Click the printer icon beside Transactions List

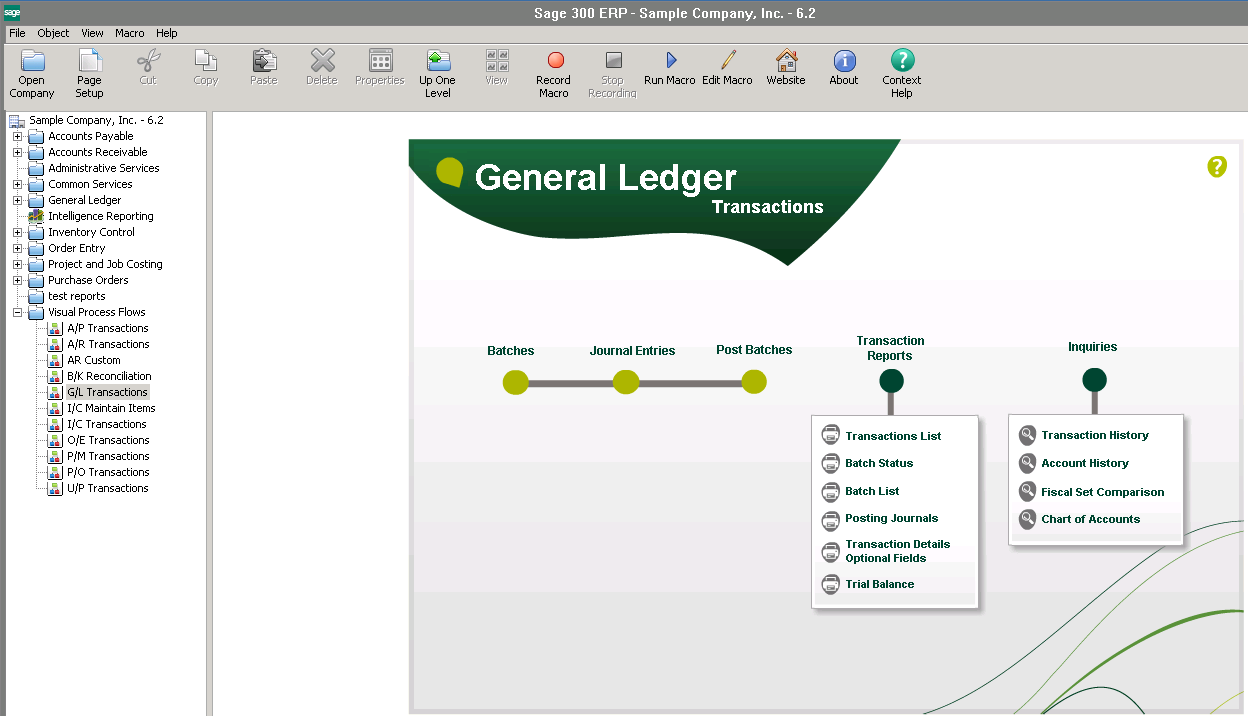tap(830, 435)
